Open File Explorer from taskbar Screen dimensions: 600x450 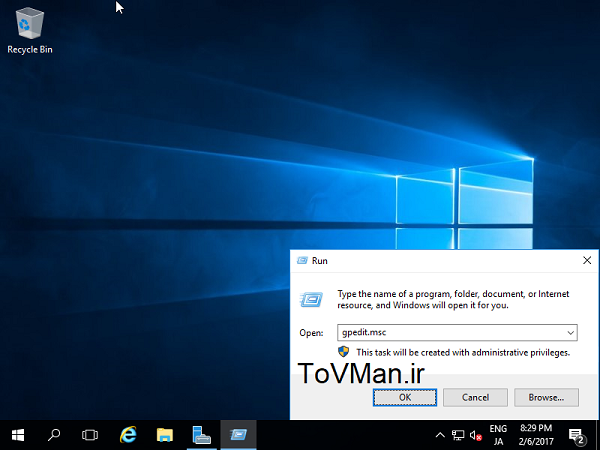(x=165, y=435)
